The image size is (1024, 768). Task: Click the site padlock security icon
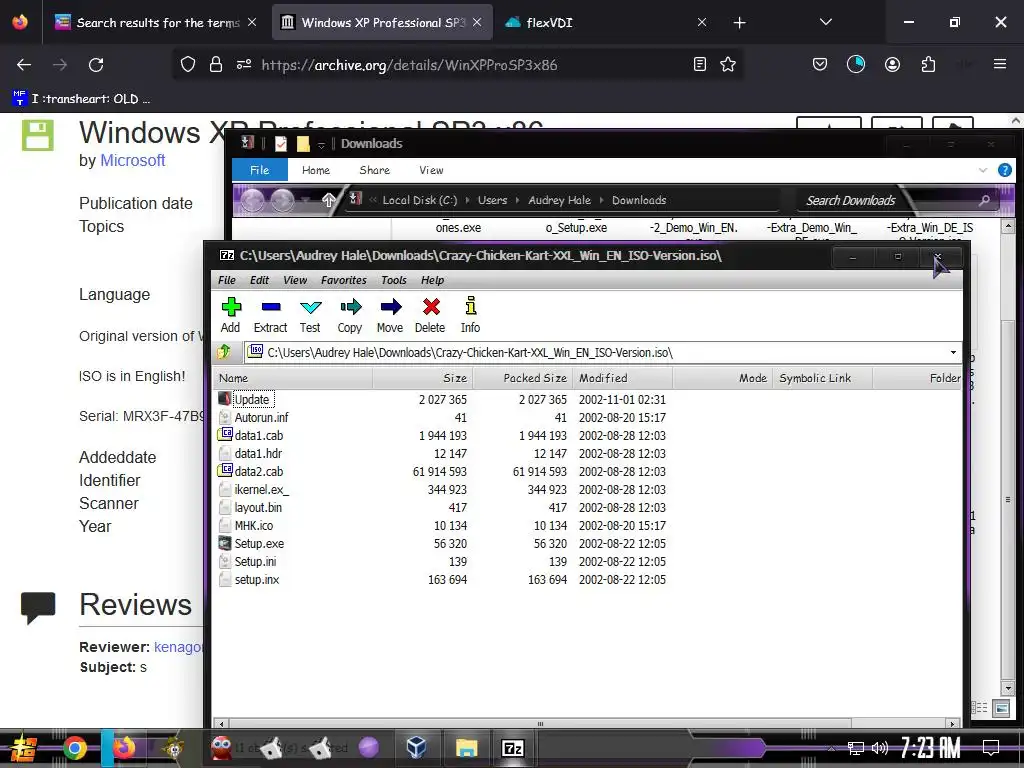[216, 64]
